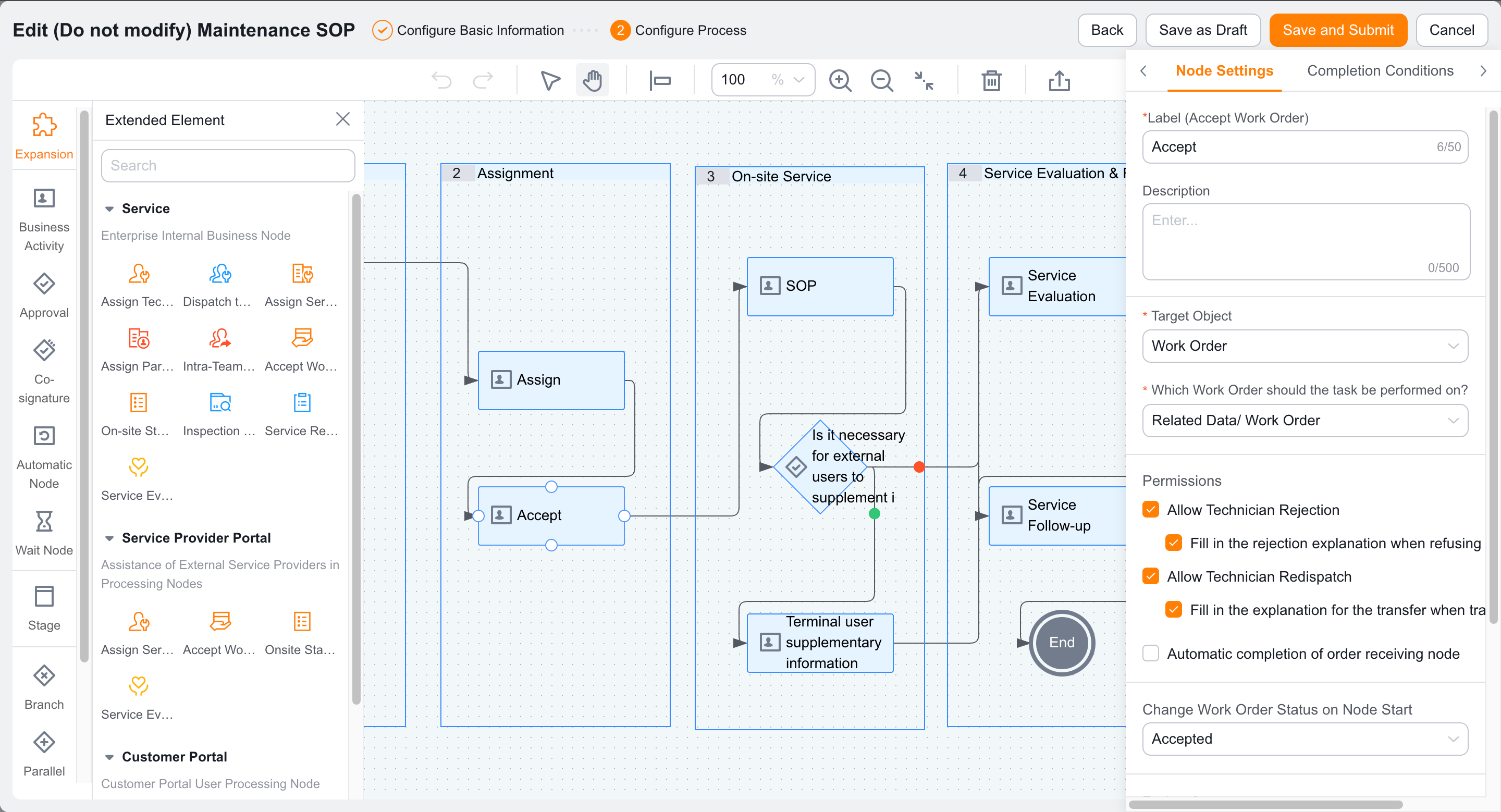Click Save and Submit
This screenshot has height=812, width=1501.
(x=1338, y=30)
